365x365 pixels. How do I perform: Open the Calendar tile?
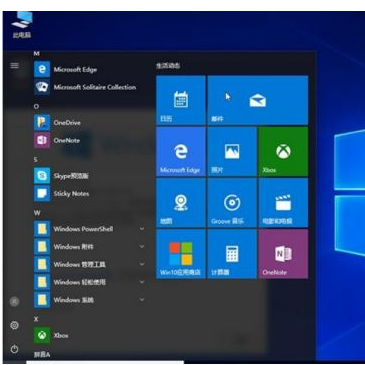(x=181, y=100)
